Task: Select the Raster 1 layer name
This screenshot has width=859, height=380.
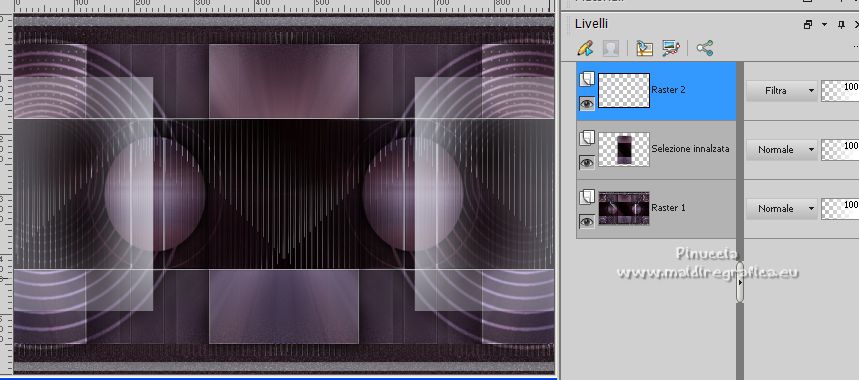Action: click(668, 208)
